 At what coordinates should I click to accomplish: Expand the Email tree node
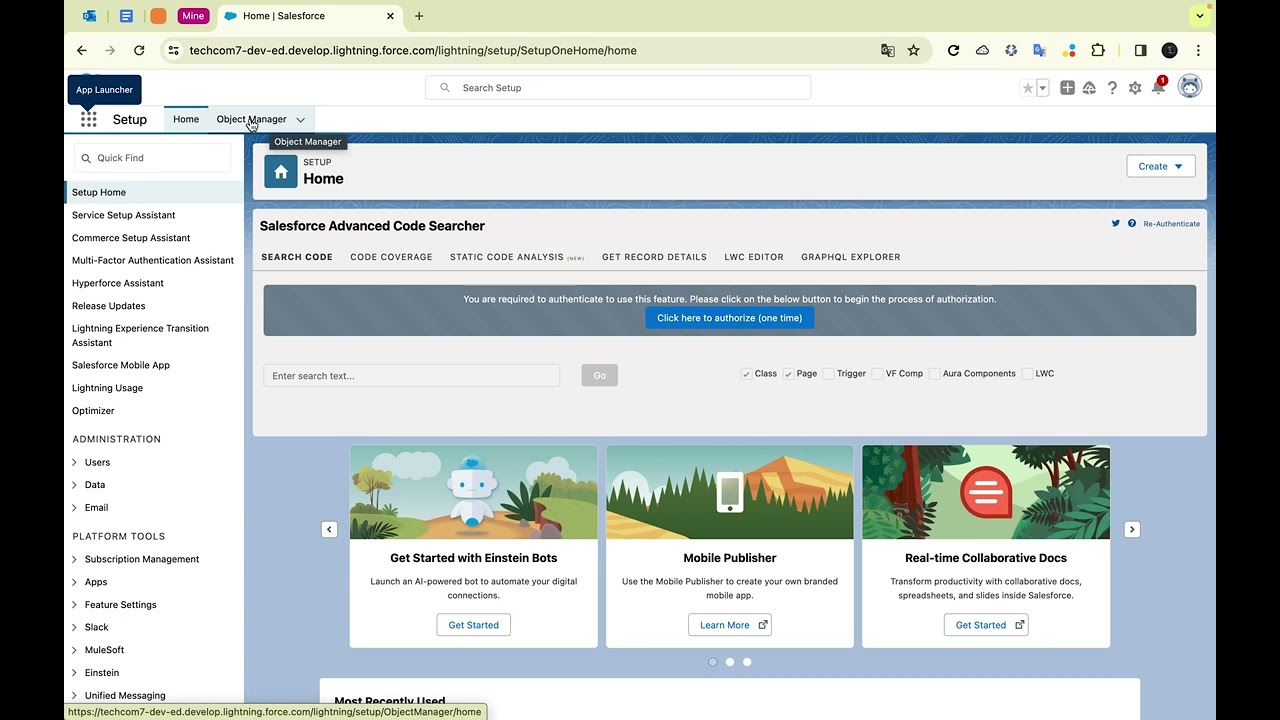(x=75, y=508)
